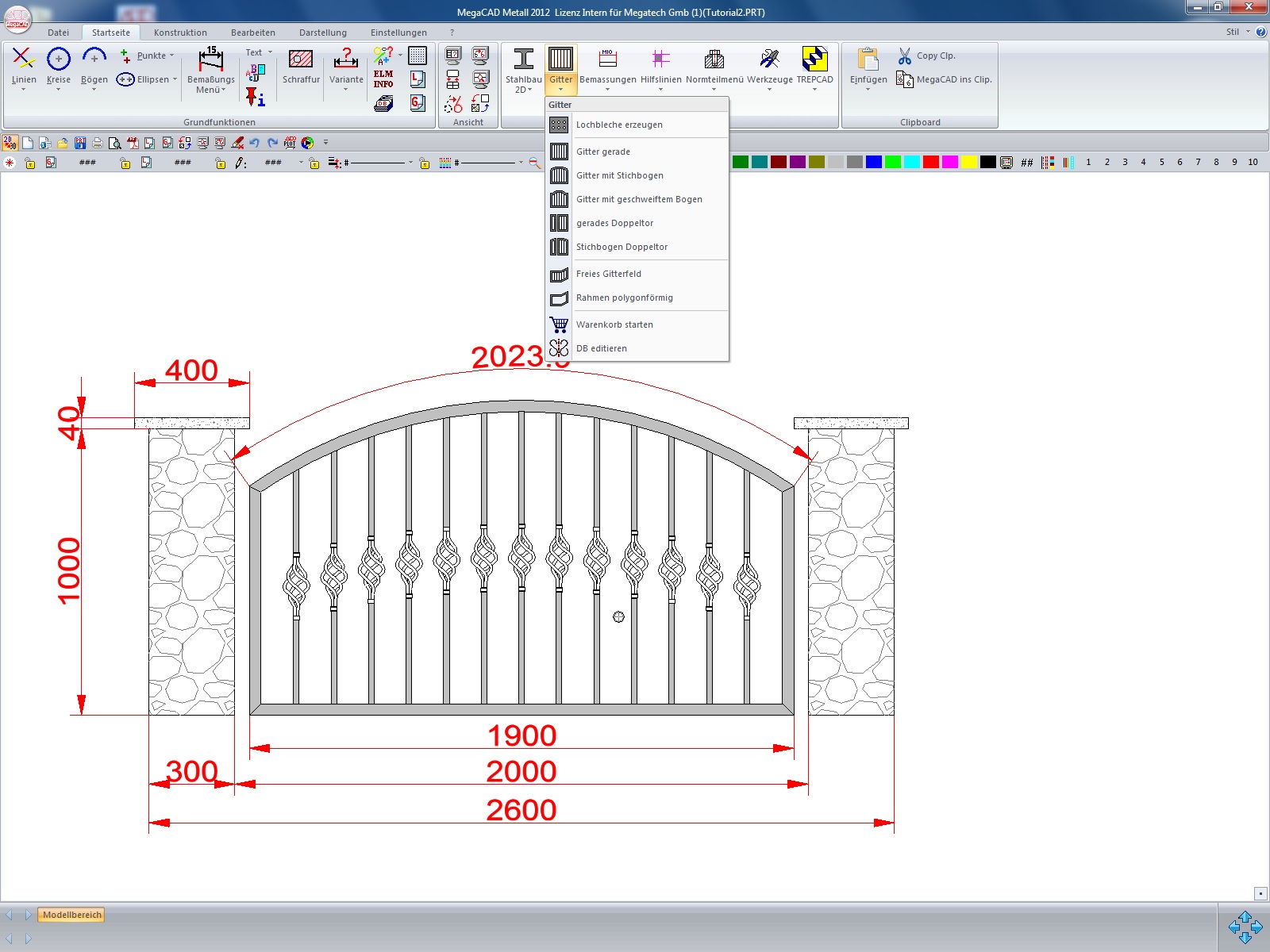
Task: Pick the blue color swatch
Action: tap(873, 162)
